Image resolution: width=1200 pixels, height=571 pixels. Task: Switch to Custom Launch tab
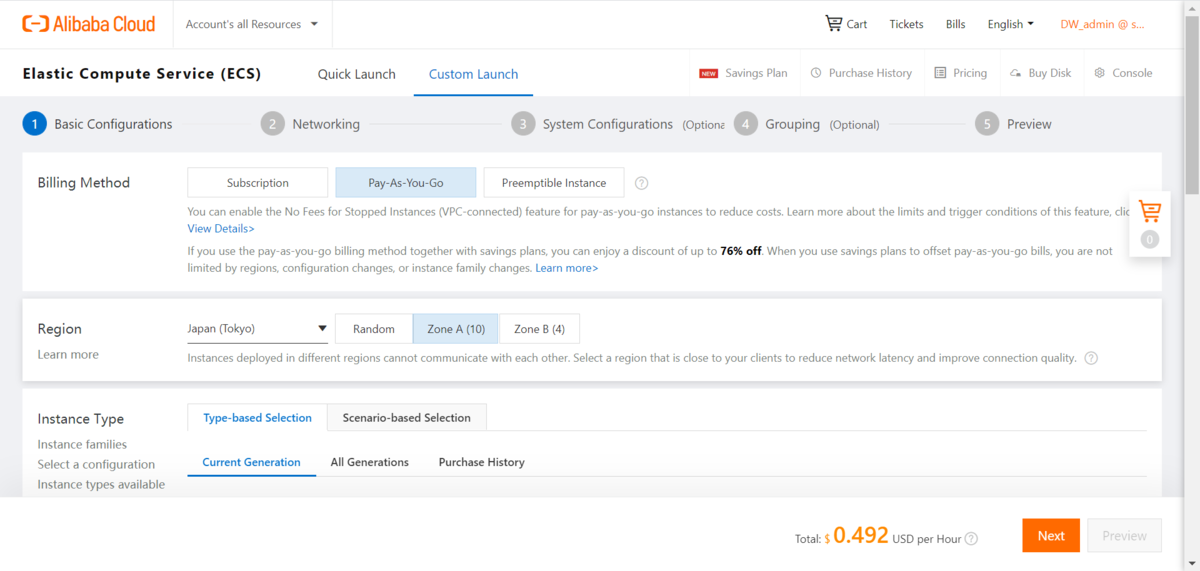point(473,74)
